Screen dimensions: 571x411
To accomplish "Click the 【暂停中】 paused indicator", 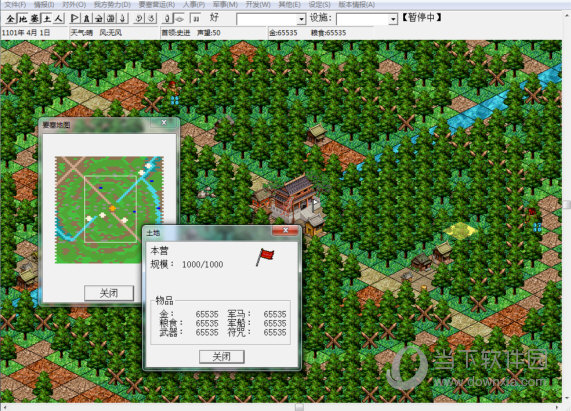I will tap(421, 17).
